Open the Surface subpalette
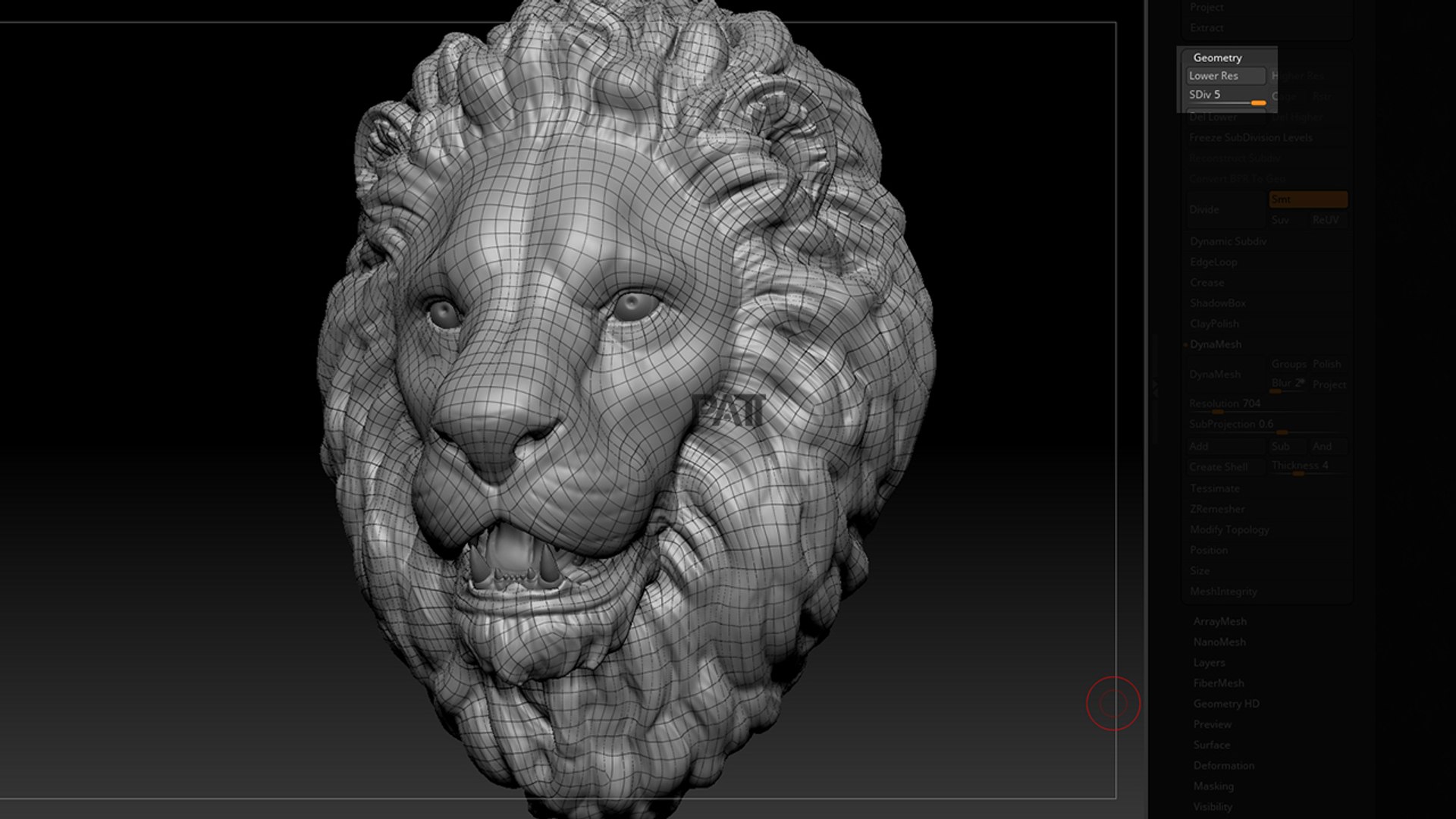The image size is (1456, 819). point(1211,744)
